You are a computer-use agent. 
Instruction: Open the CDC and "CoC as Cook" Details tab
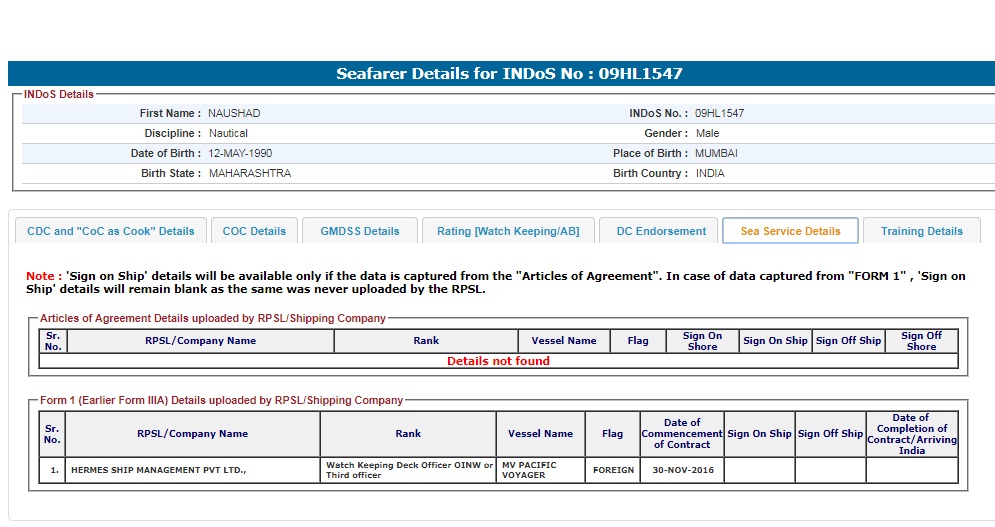coord(111,231)
